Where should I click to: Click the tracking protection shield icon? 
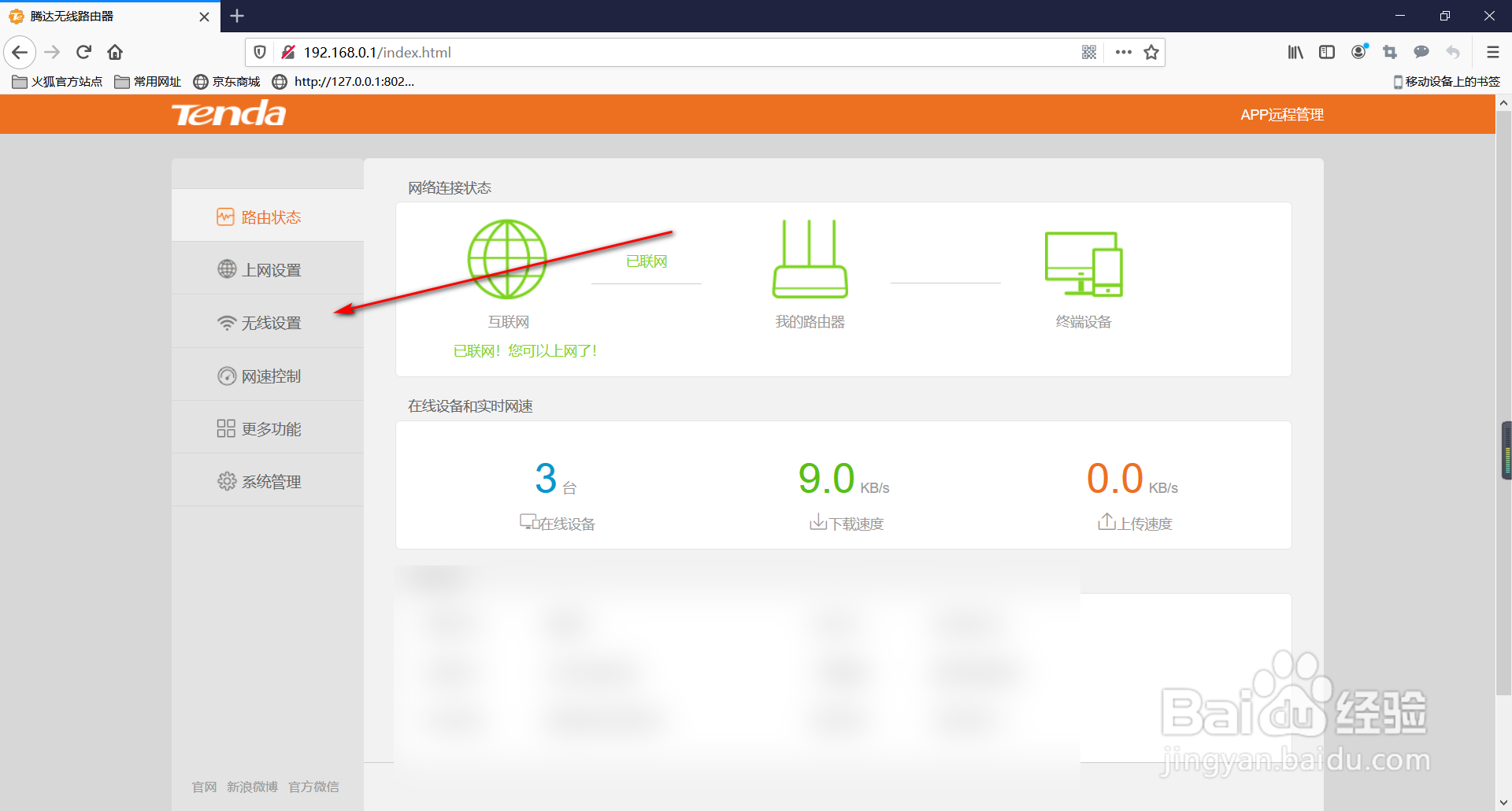click(260, 53)
